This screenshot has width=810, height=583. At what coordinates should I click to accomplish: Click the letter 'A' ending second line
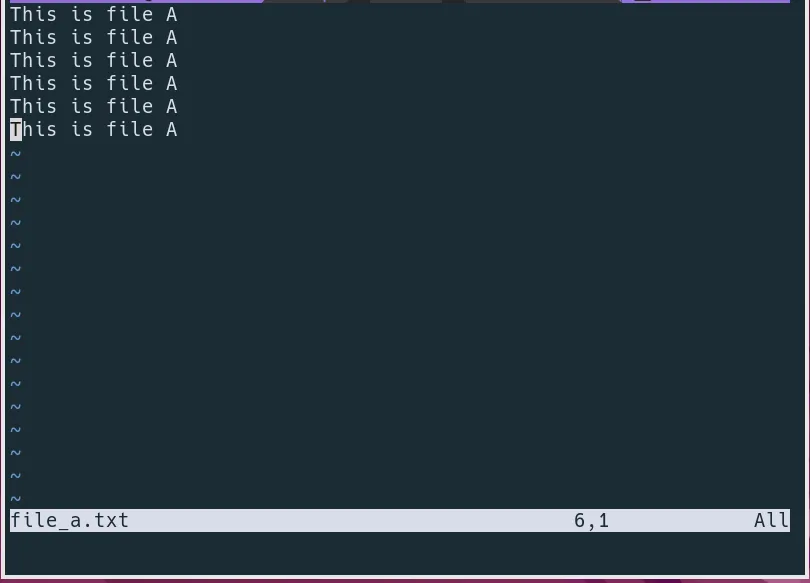point(172,37)
